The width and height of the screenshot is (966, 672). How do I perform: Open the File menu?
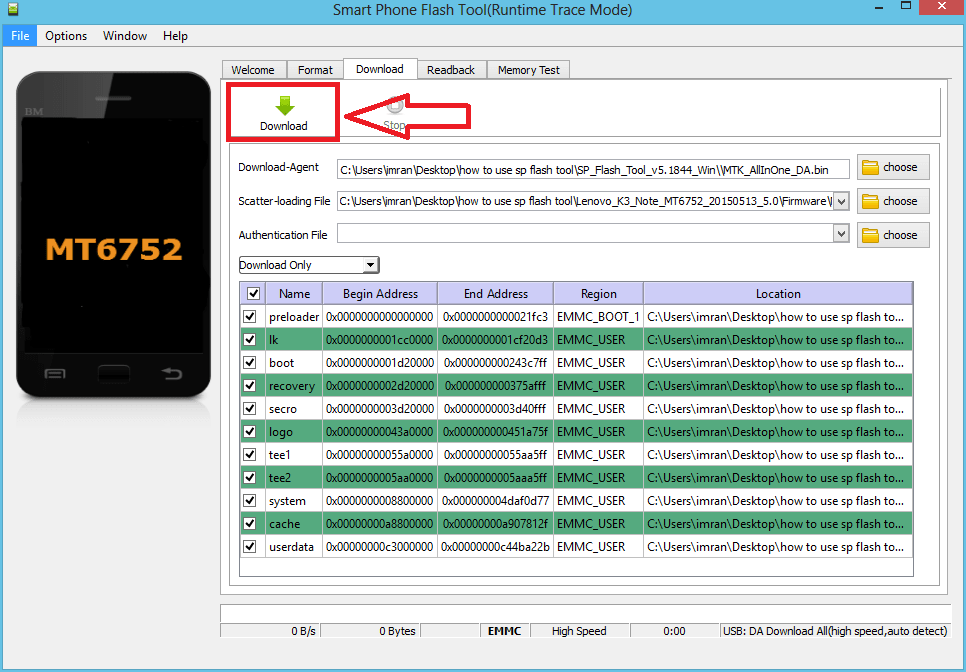20,36
